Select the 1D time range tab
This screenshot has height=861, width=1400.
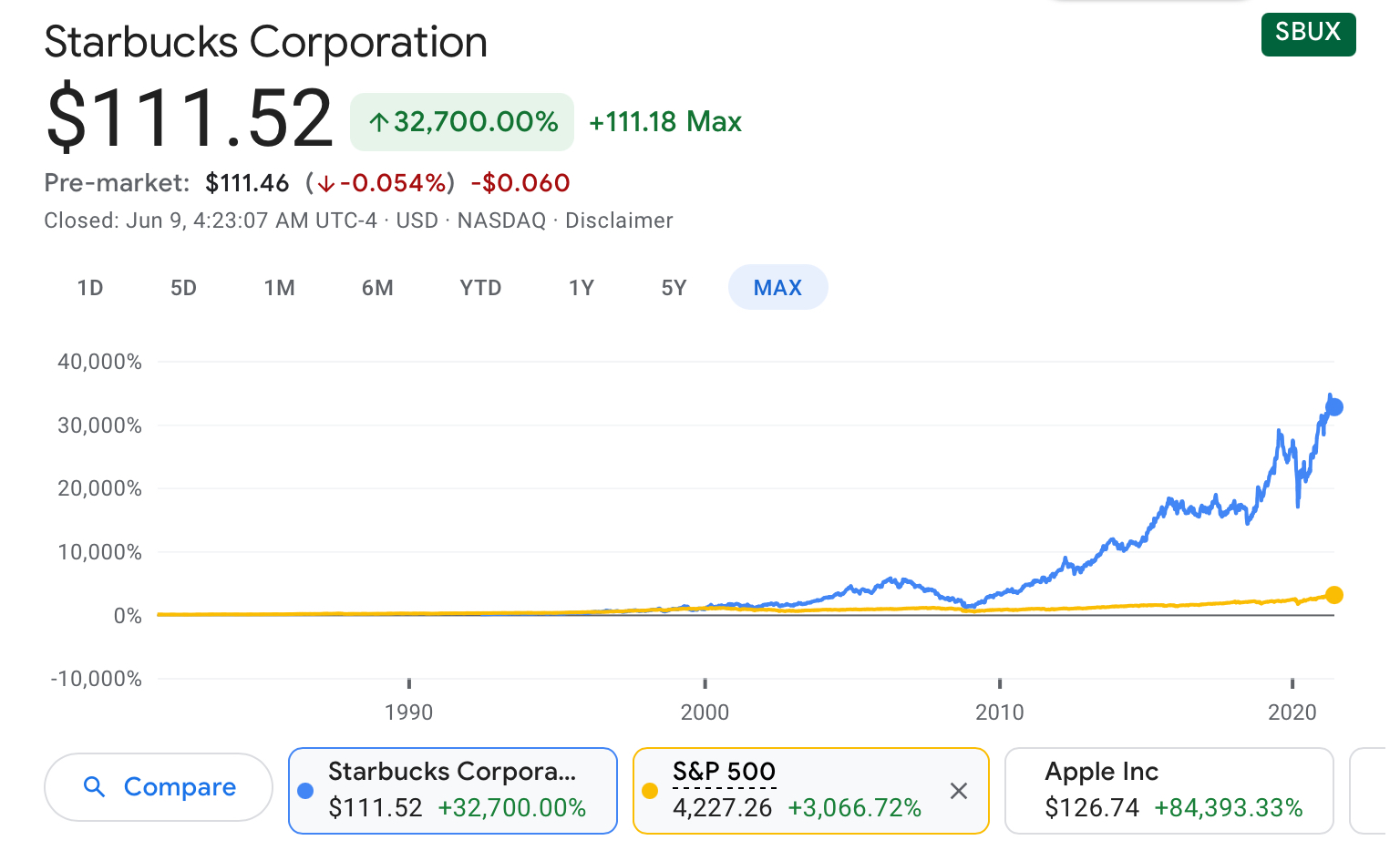(x=90, y=288)
